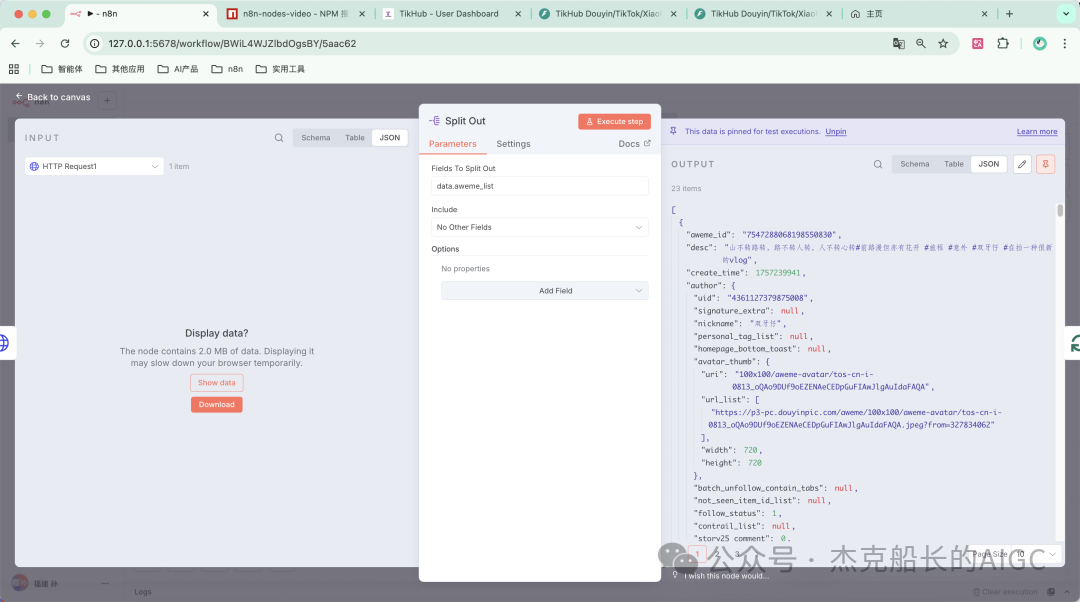Expand the Add Field dropdown

[x=544, y=291]
